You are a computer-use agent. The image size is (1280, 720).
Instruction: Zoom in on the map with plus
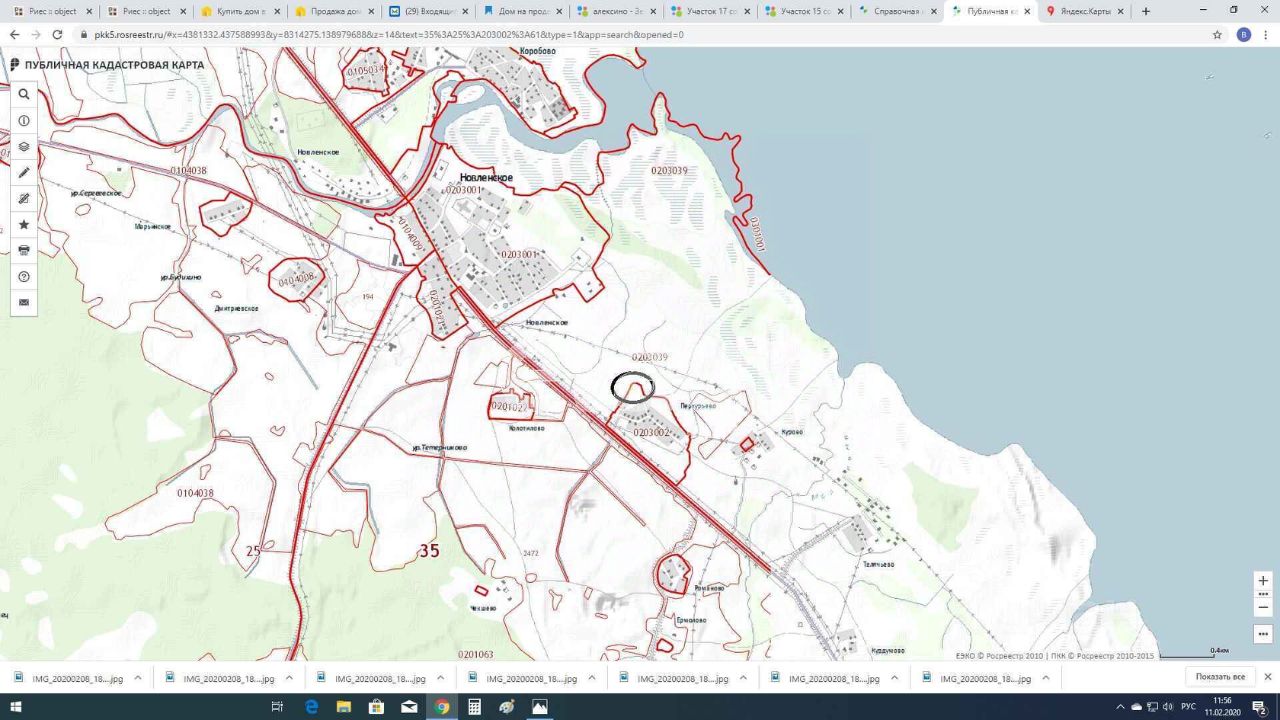coord(1263,581)
